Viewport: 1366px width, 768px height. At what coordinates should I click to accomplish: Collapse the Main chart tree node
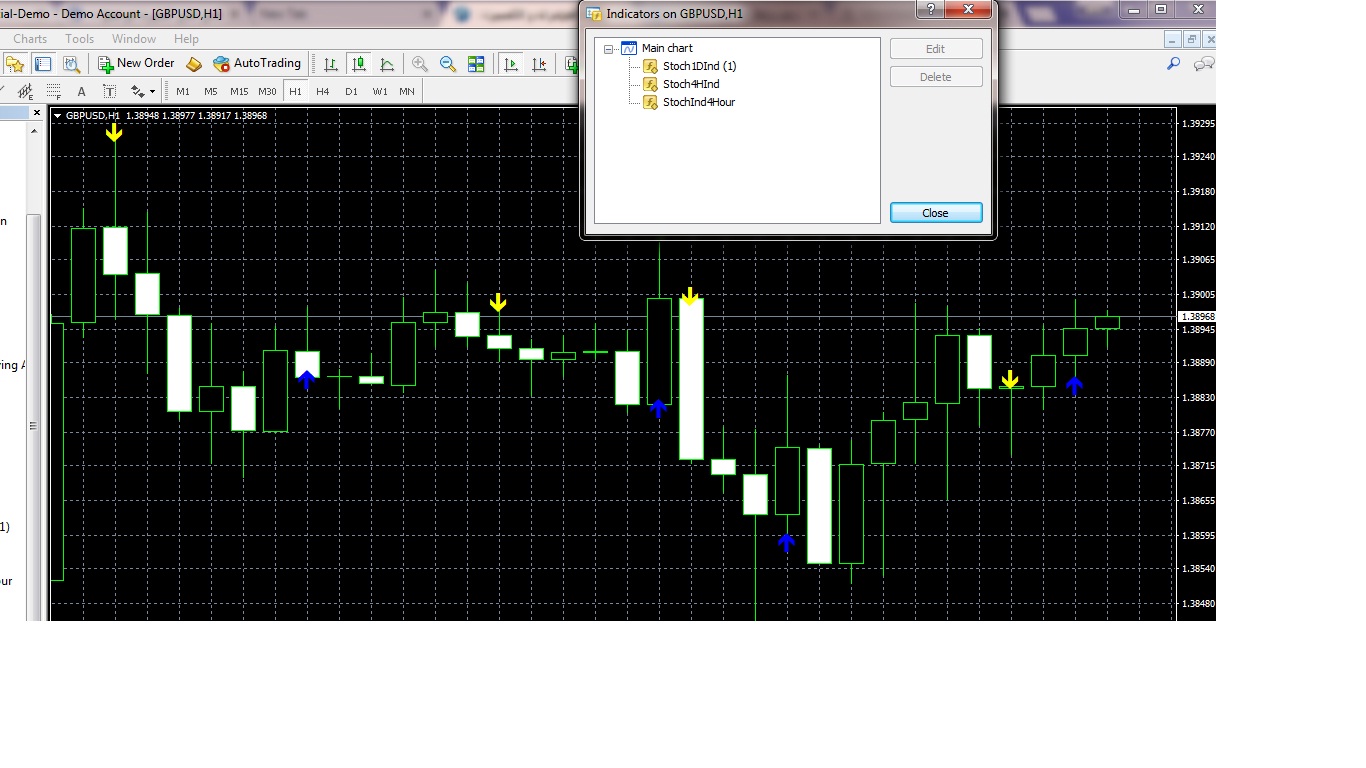pyautogui.click(x=608, y=49)
